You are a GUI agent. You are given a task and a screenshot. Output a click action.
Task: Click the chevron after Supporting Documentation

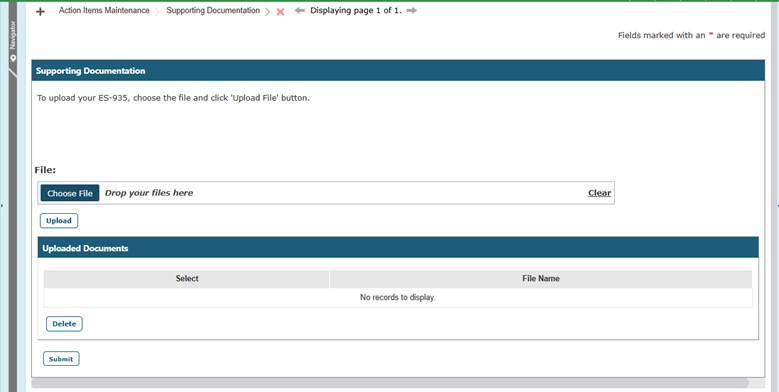[x=267, y=12]
